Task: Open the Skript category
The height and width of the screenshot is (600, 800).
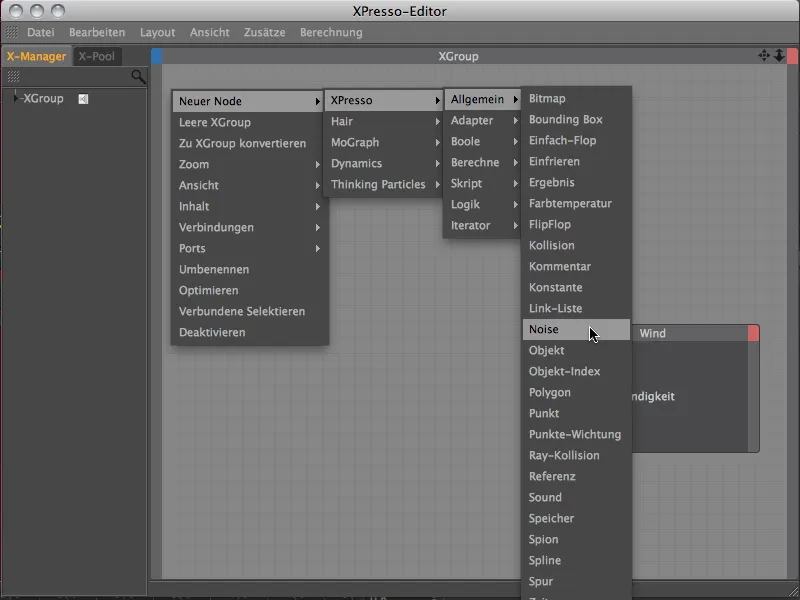Action: click(483, 183)
